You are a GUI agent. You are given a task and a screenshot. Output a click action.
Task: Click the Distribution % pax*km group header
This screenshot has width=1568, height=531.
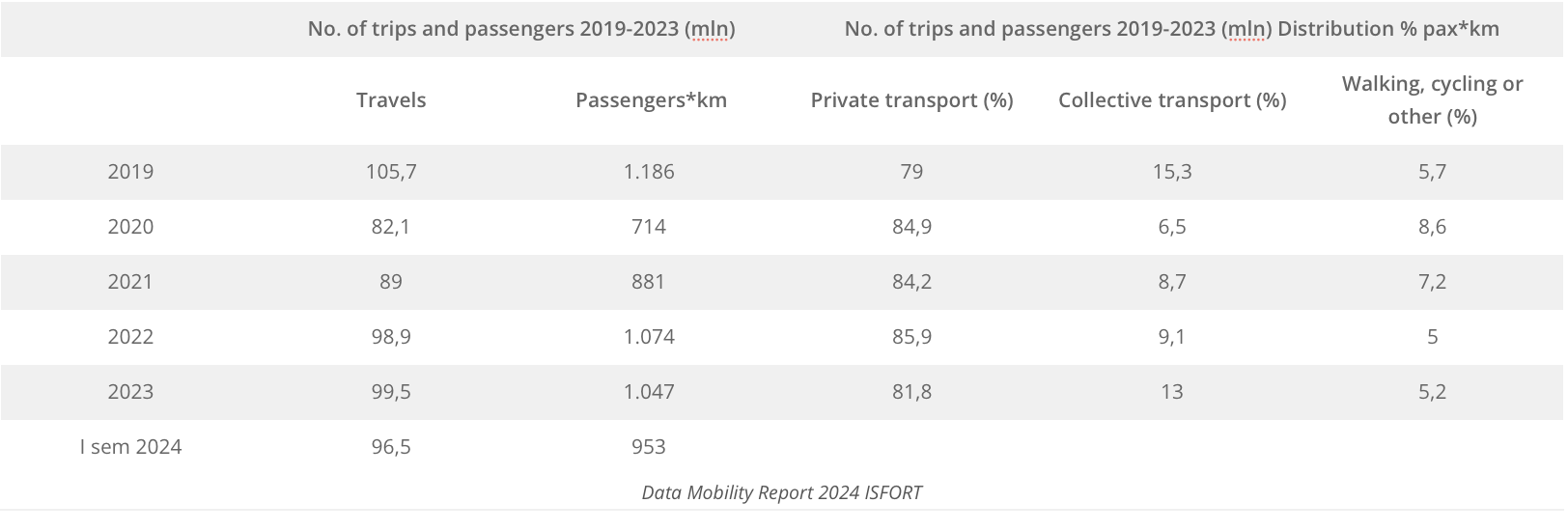[x=1171, y=29]
